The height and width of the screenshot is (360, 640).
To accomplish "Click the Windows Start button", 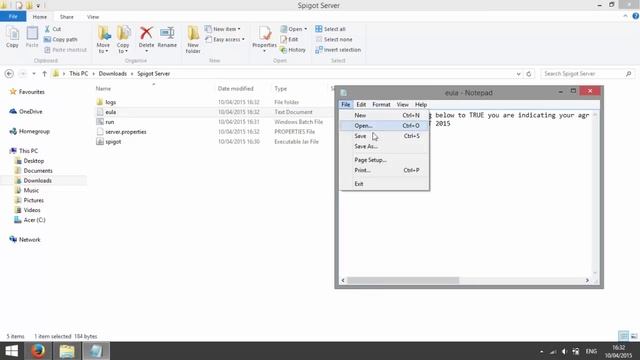I will tap(11, 351).
